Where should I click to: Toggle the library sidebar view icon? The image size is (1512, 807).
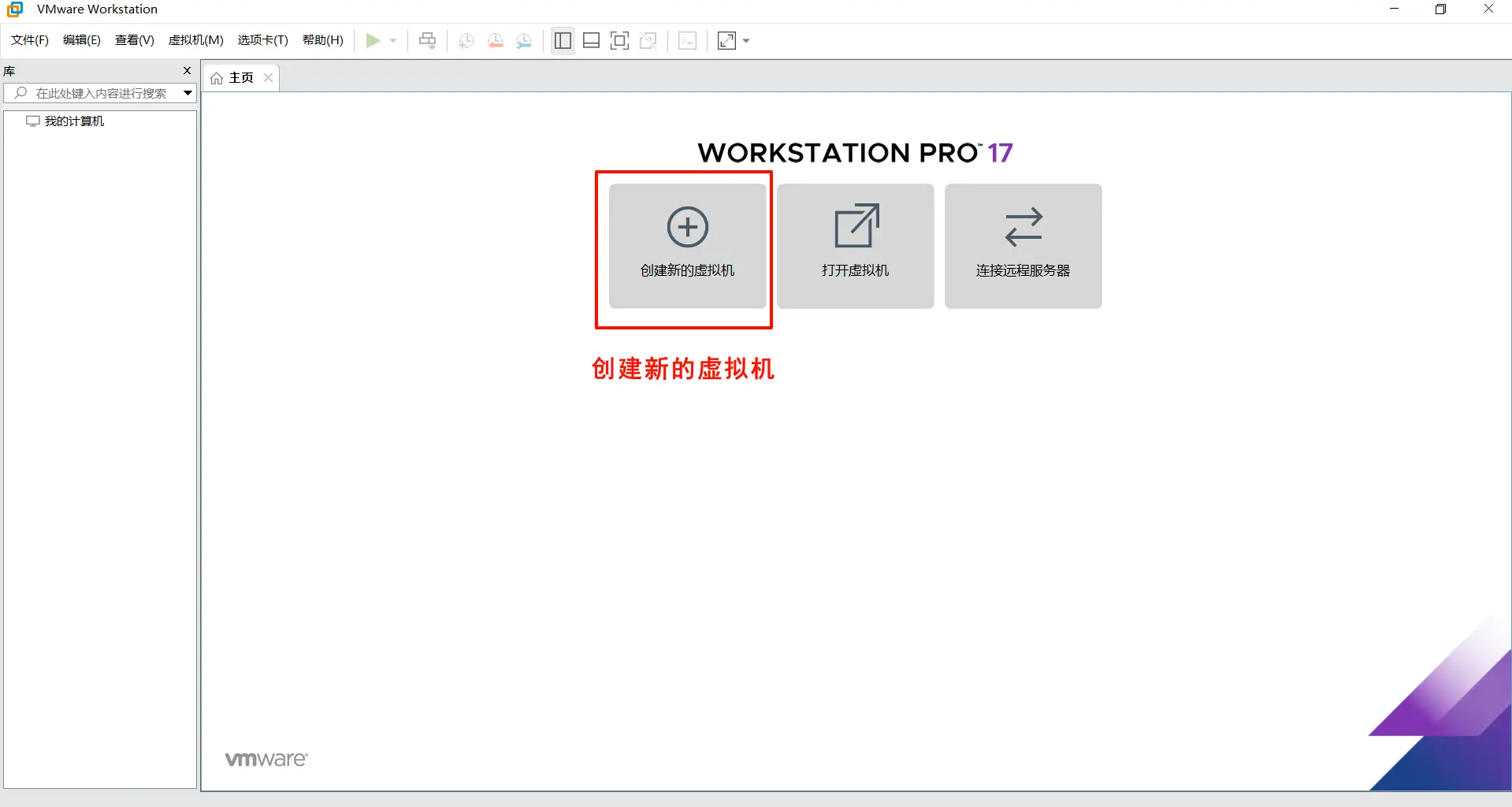coord(563,40)
